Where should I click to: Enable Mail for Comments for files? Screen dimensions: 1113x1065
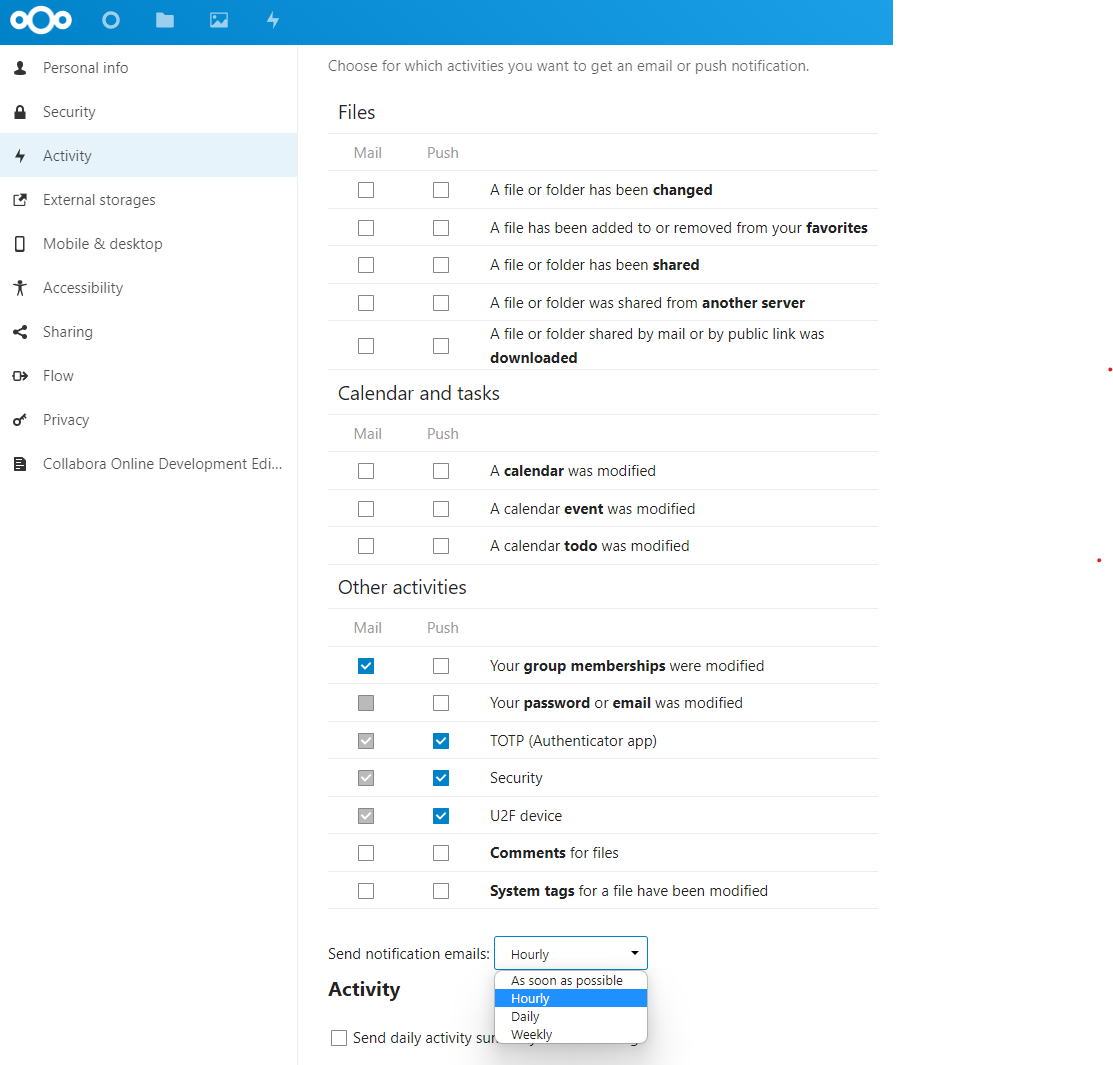[x=366, y=853]
